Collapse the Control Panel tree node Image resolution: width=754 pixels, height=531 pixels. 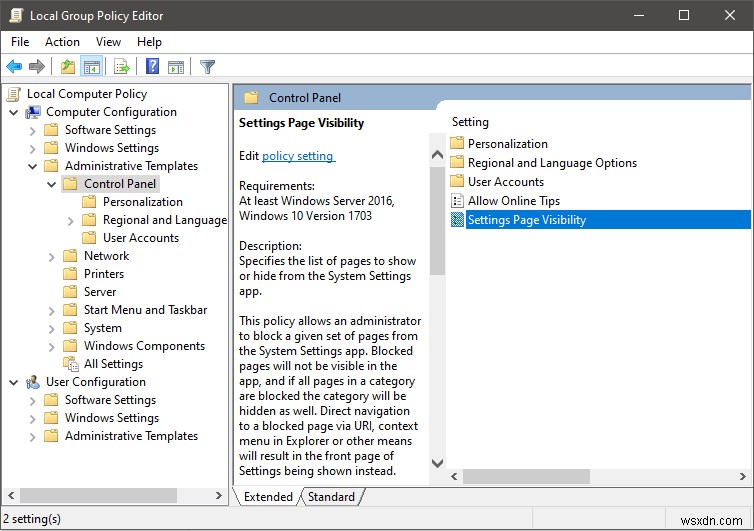52,184
